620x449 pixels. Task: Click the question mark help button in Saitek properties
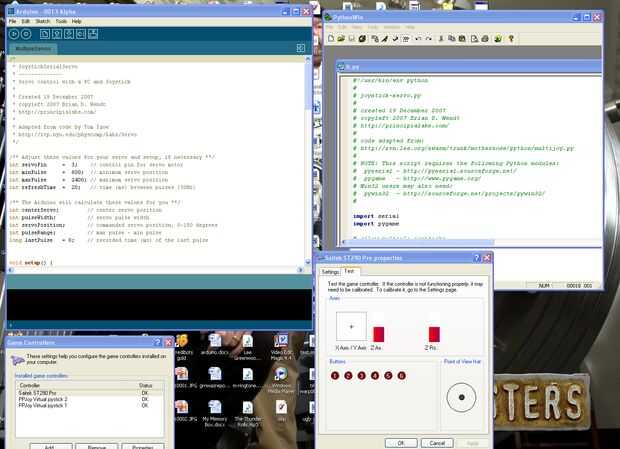coord(477,258)
